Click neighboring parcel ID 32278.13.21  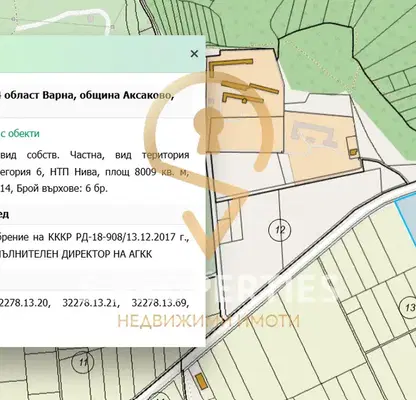click(91, 303)
